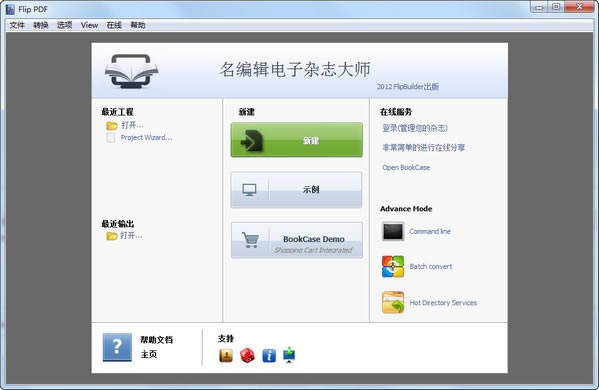The width and height of the screenshot is (599, 390).
Task: Maximize the Flip PDF window
Action: (556, 7)
